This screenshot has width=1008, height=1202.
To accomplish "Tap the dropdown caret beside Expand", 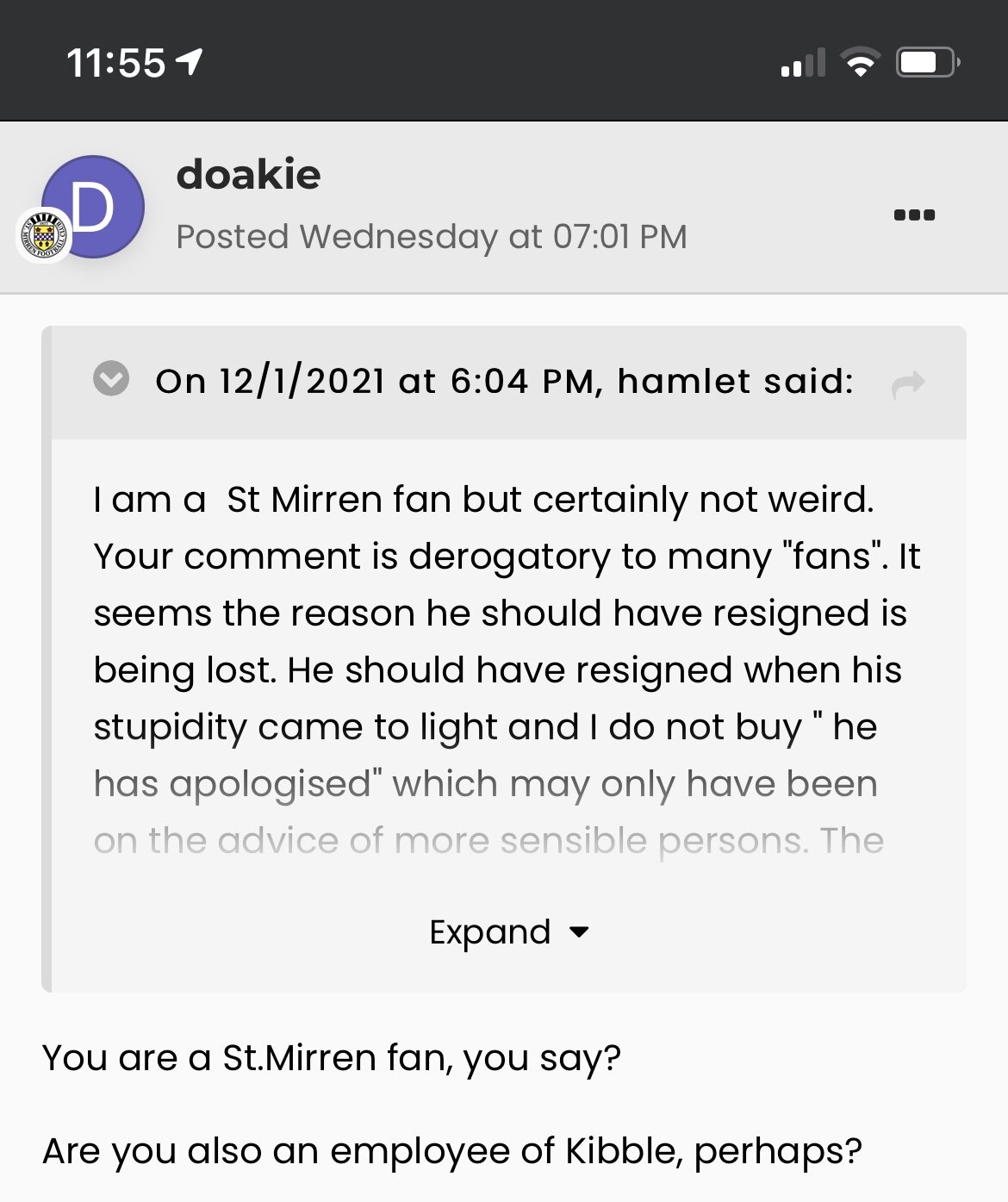I will [x=580, y=931].
